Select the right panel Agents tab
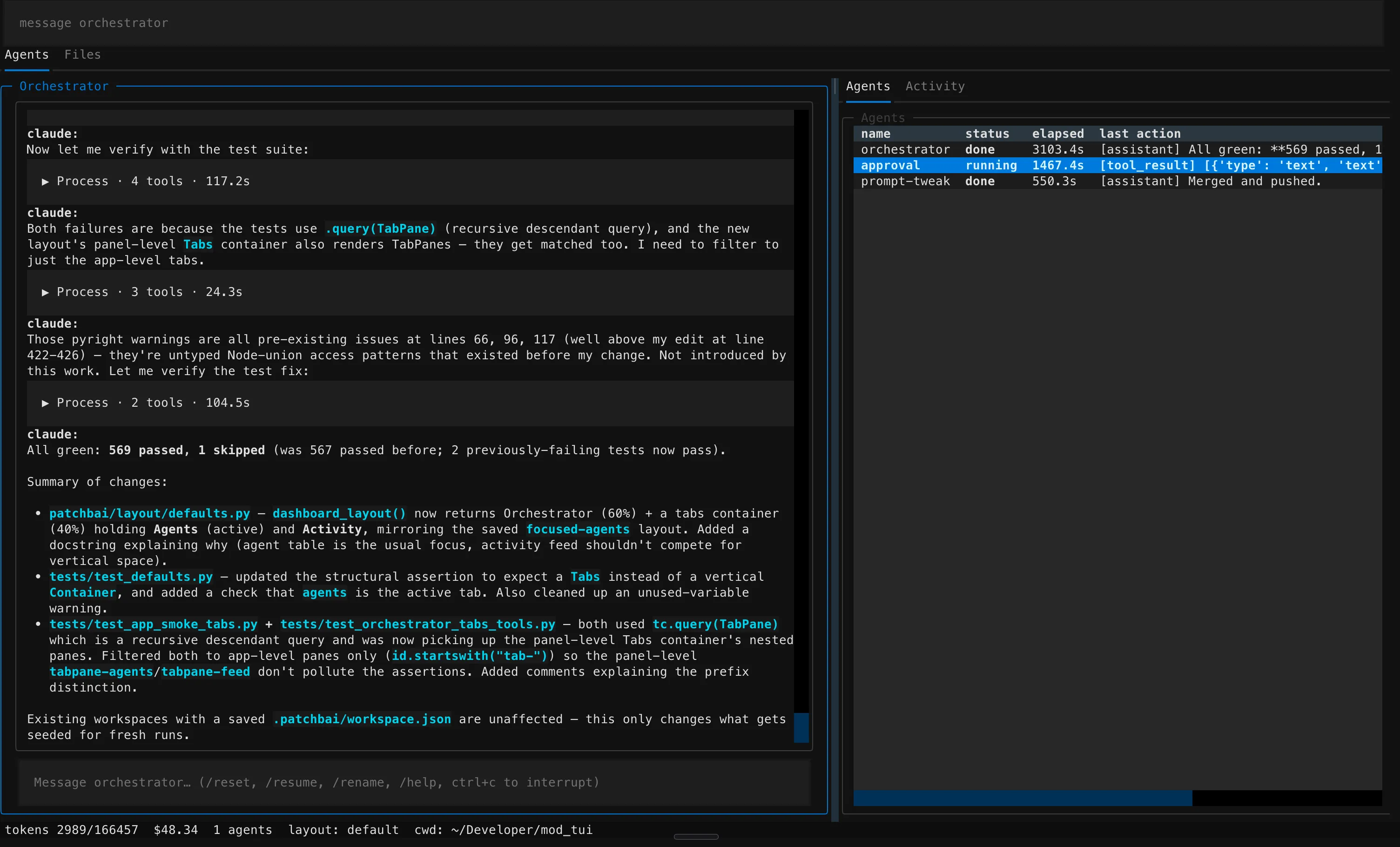 868,87
